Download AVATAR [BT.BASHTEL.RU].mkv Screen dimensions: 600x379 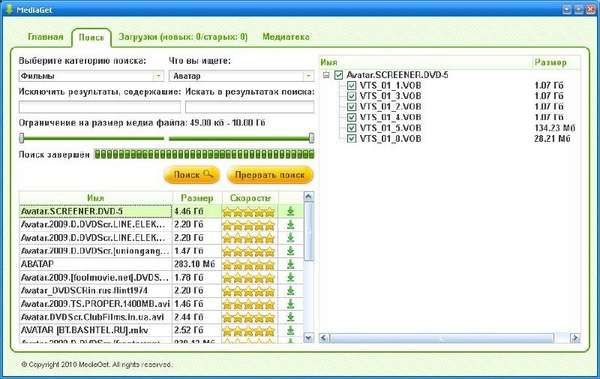[290, 330]
